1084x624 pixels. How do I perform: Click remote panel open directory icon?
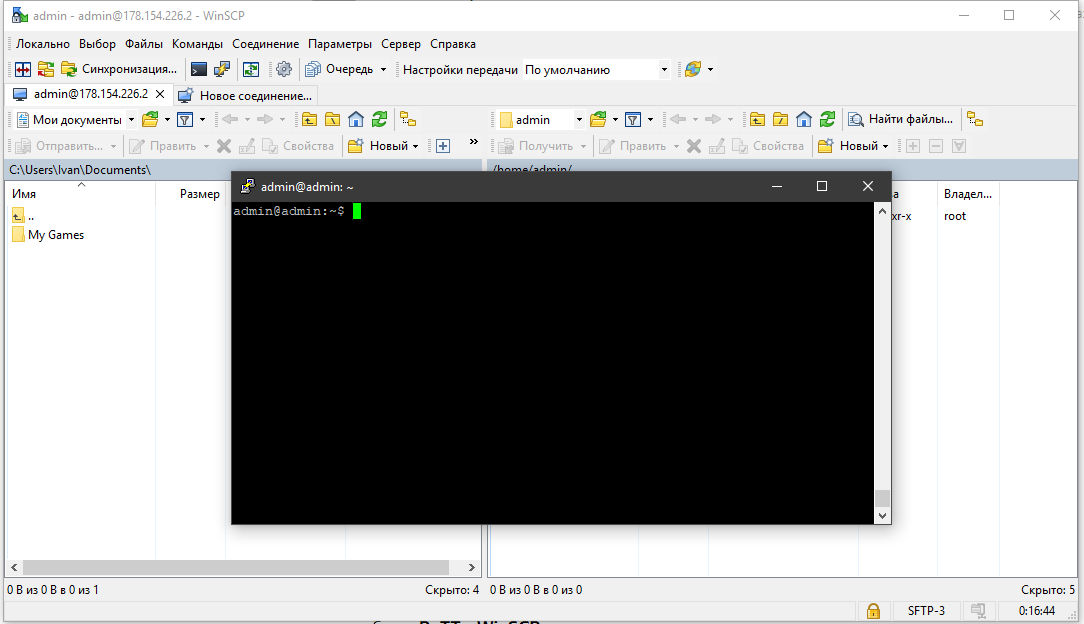click(598, 120)
